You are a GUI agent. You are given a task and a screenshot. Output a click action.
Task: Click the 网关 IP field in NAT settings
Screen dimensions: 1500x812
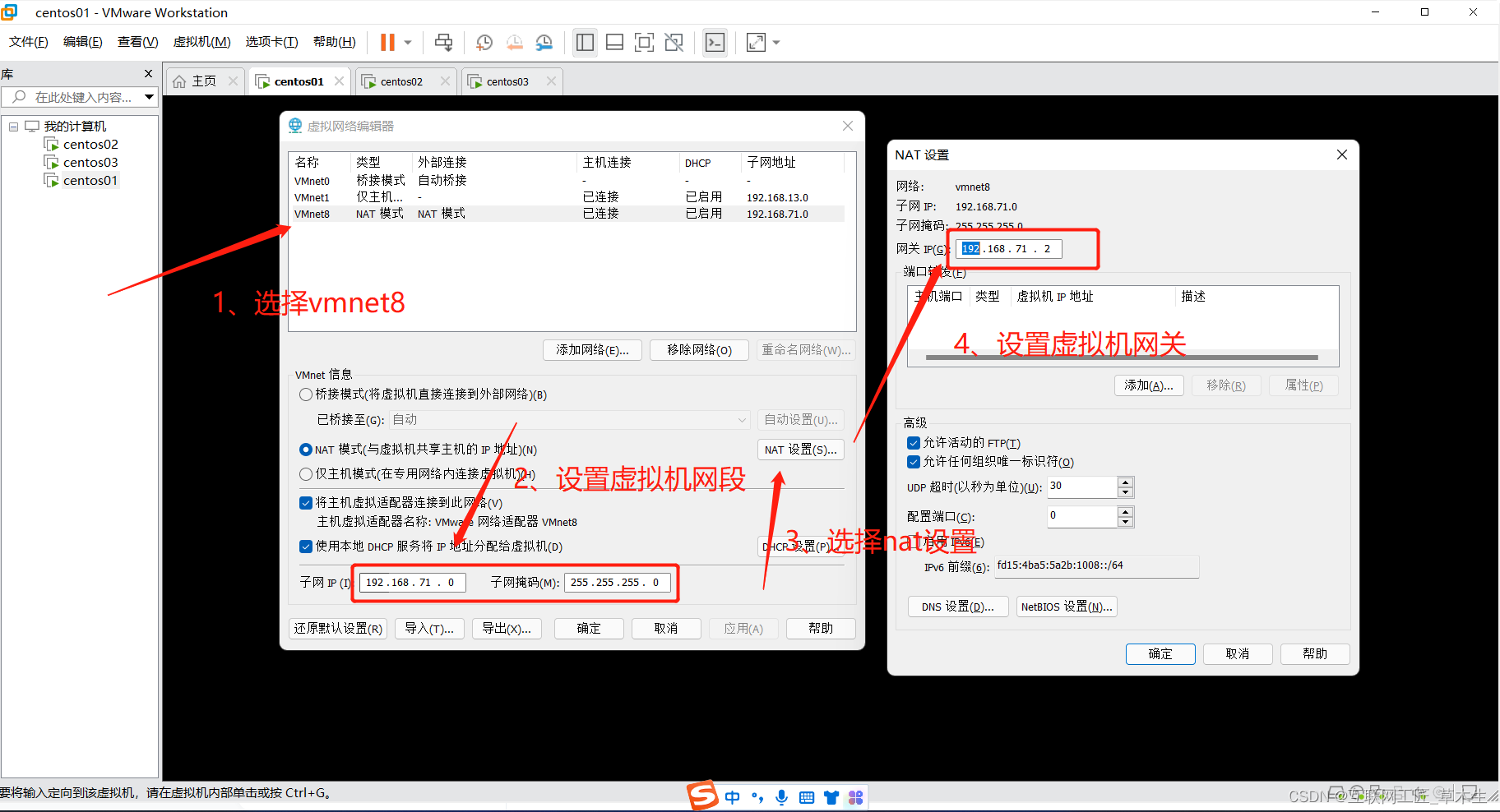point(1009,249)
